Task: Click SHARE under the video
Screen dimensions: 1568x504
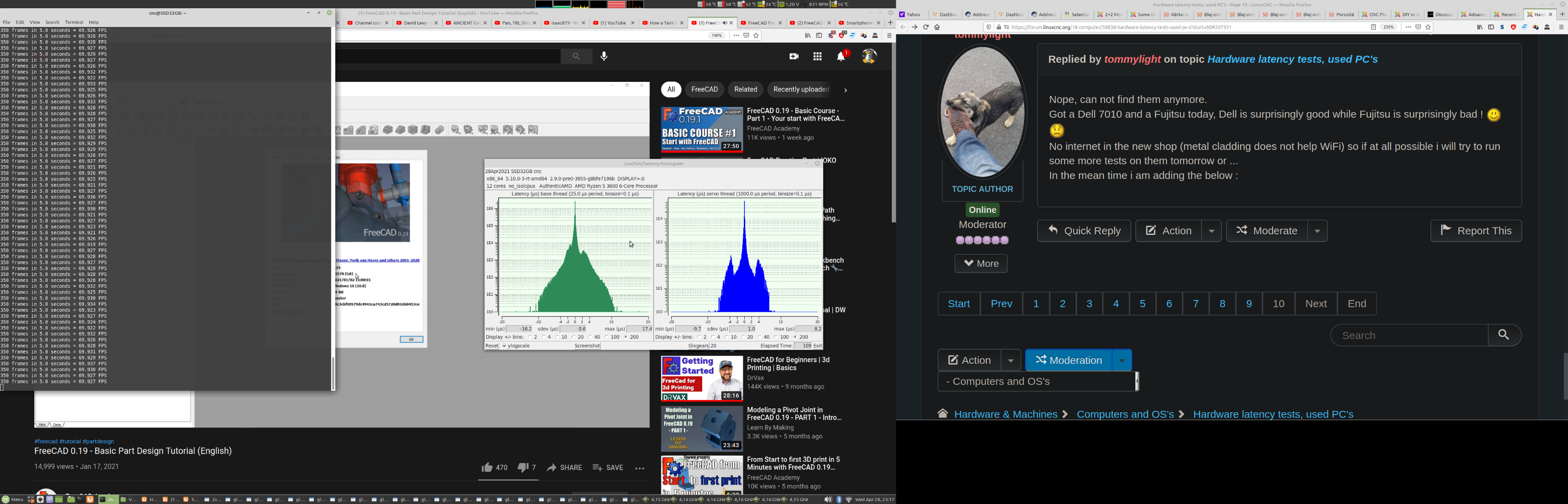Action: 564,468
